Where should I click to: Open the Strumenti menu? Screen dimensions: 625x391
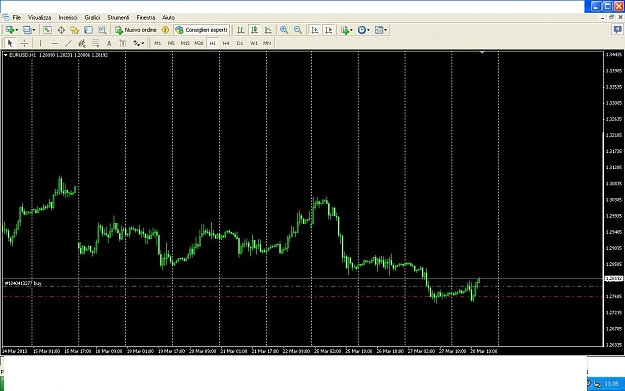click(118, 18)
